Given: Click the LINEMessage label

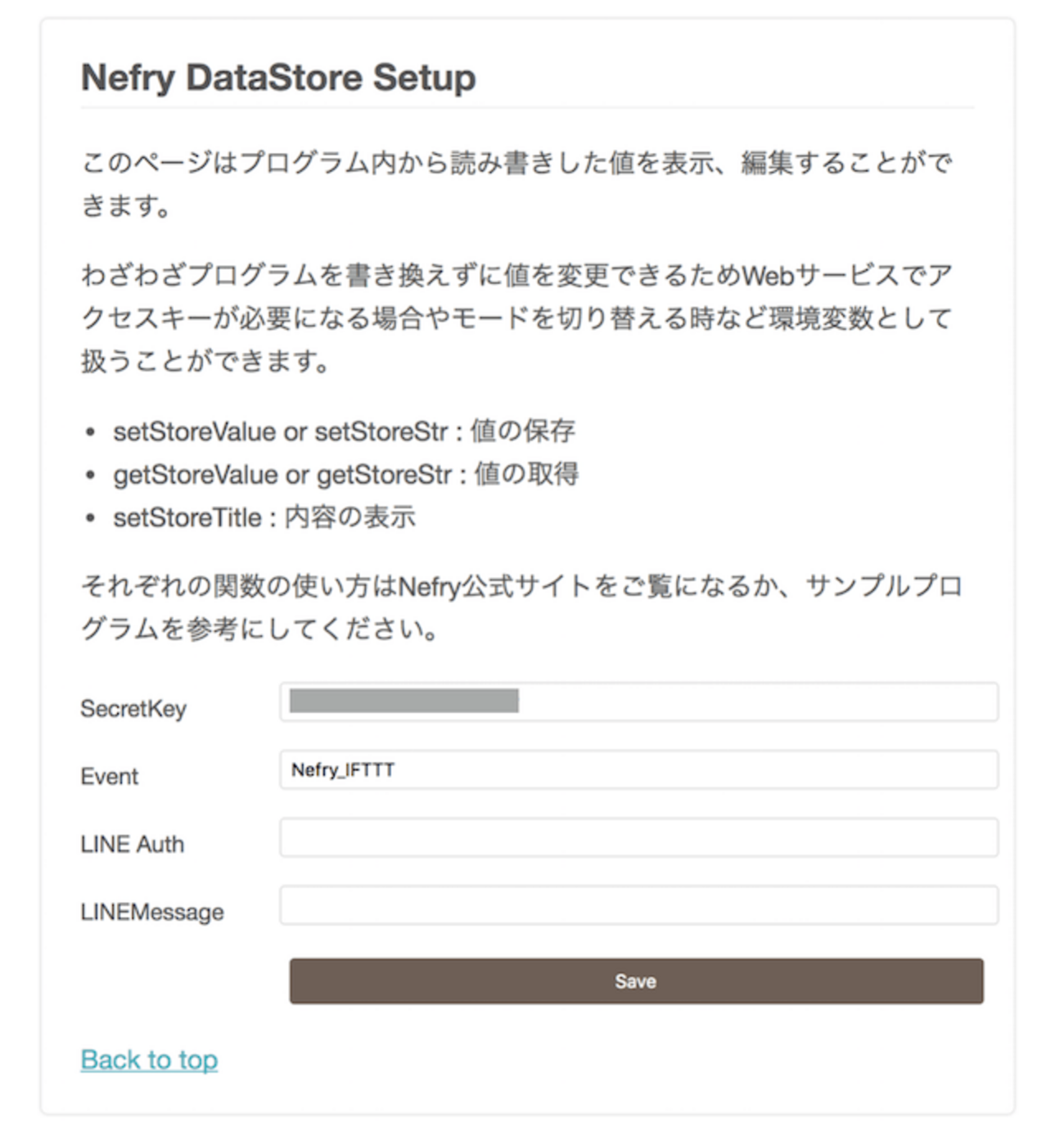Looking at the screenshot, I should [151, 911].
